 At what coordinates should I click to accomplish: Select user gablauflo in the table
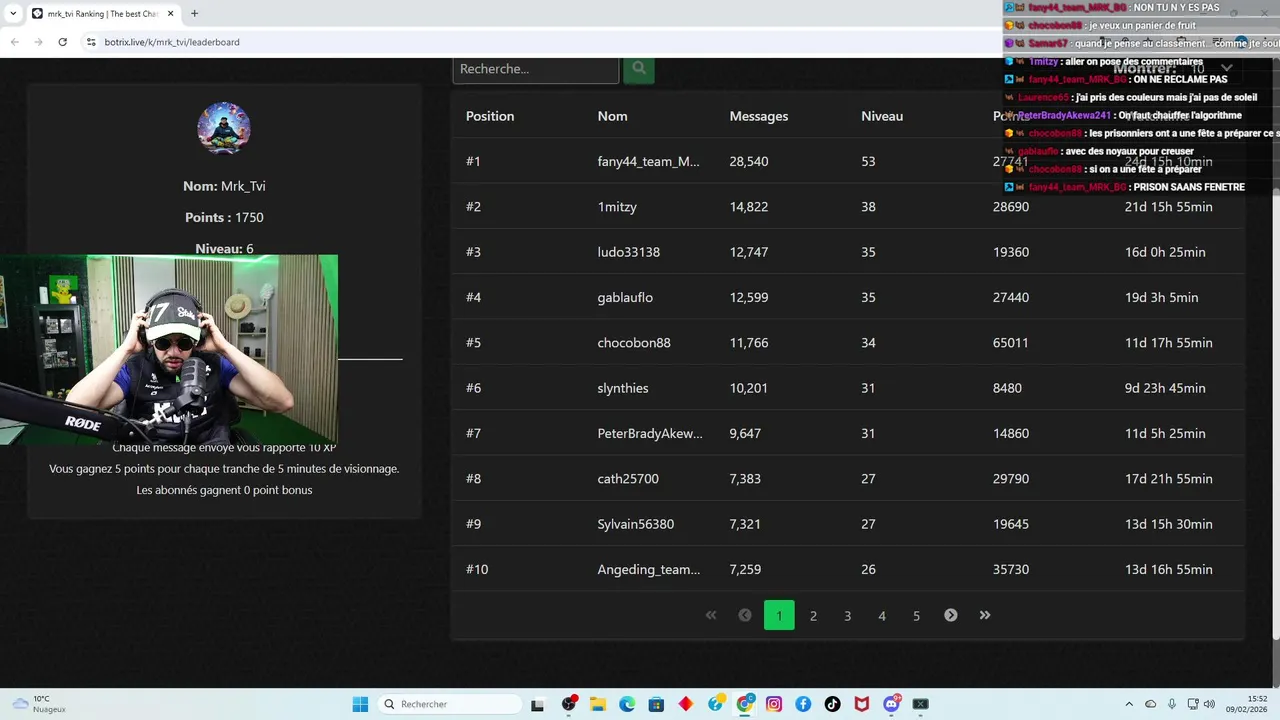tap(625, 297)
